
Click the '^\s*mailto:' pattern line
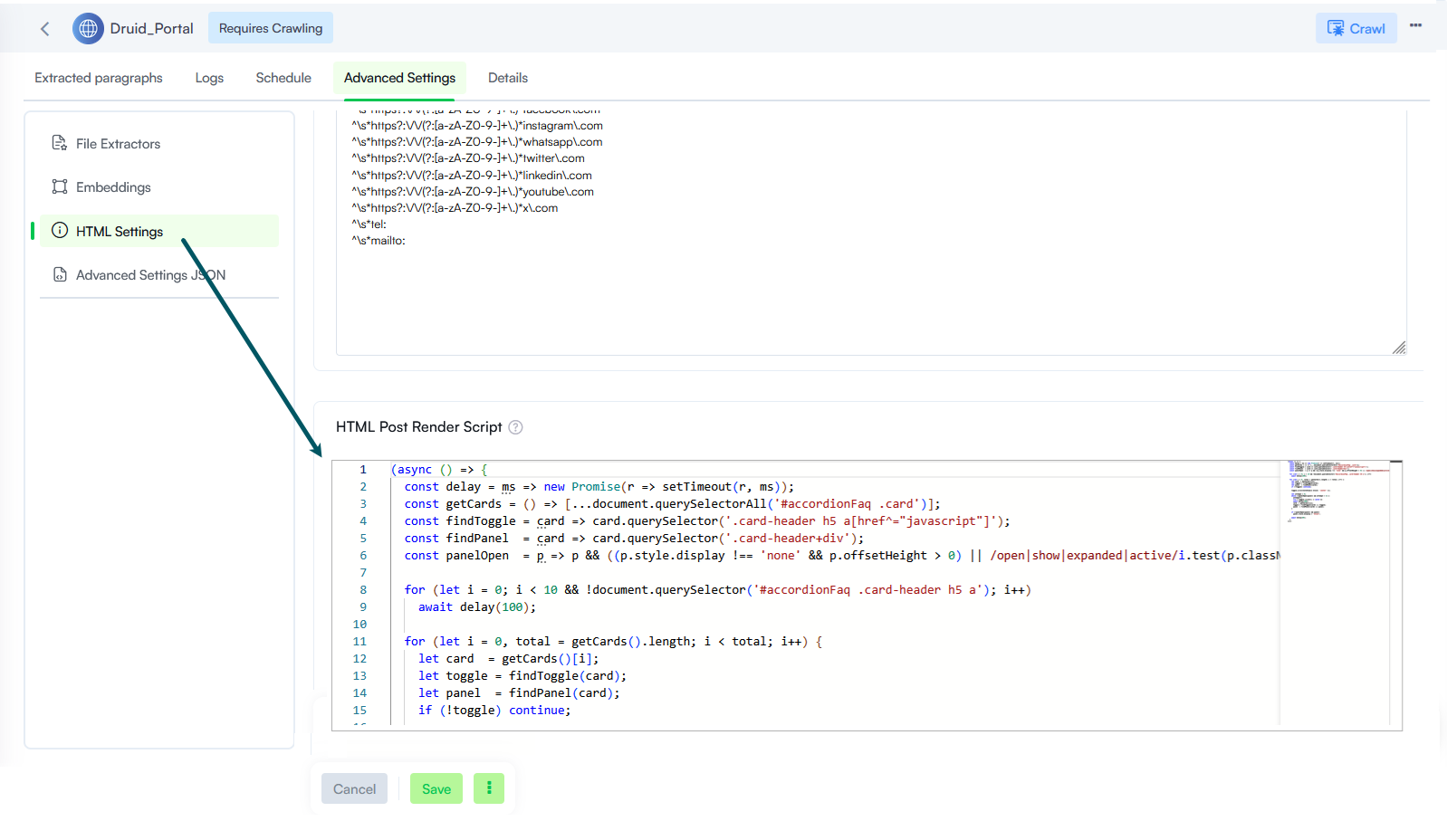pos(379,241)
